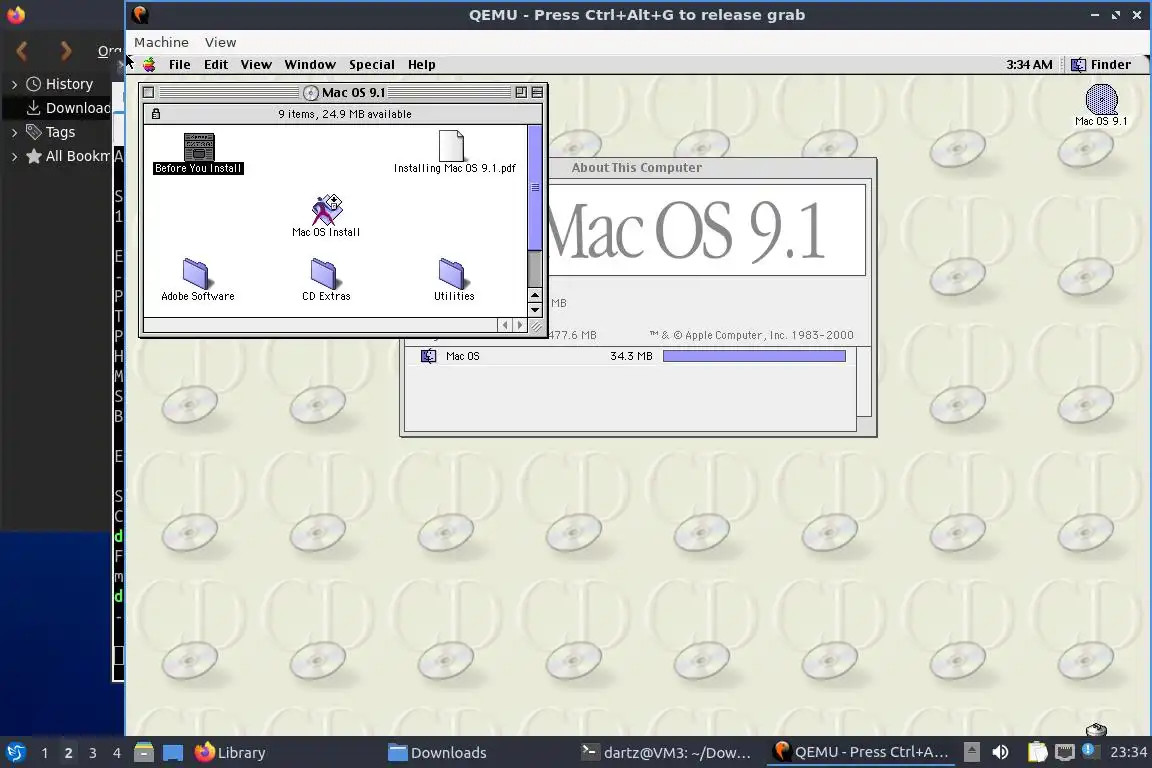Click the network tray icon
The width and height of the screenshot is (1152, 768).
[x=1065, y=753]
